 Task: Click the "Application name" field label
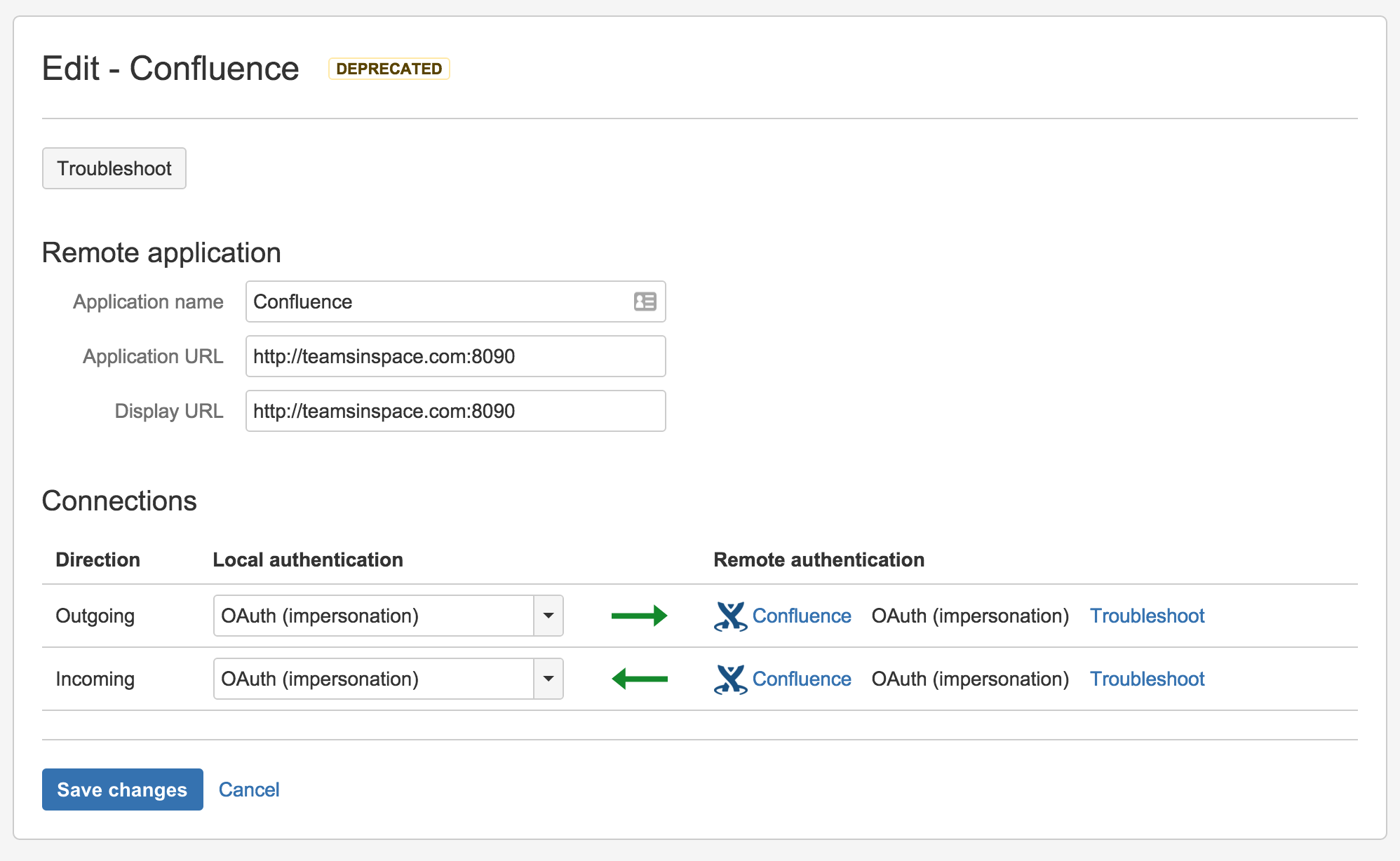(148, 302)
